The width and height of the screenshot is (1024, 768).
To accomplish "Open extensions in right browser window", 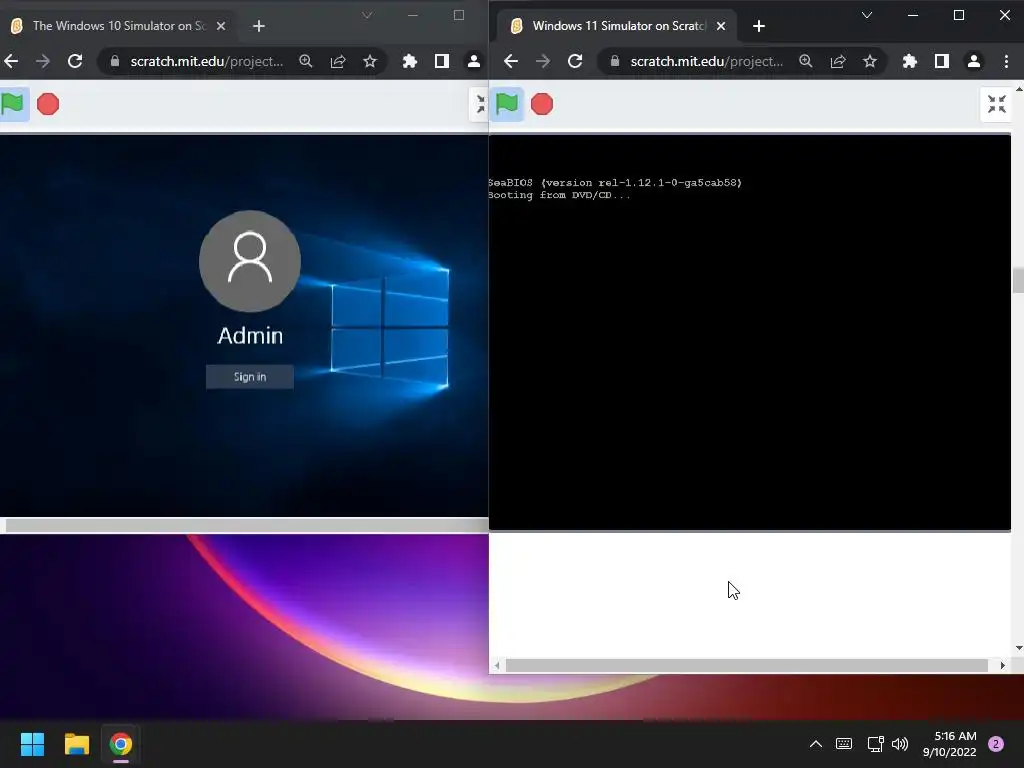I will click(x=910, y=61).
